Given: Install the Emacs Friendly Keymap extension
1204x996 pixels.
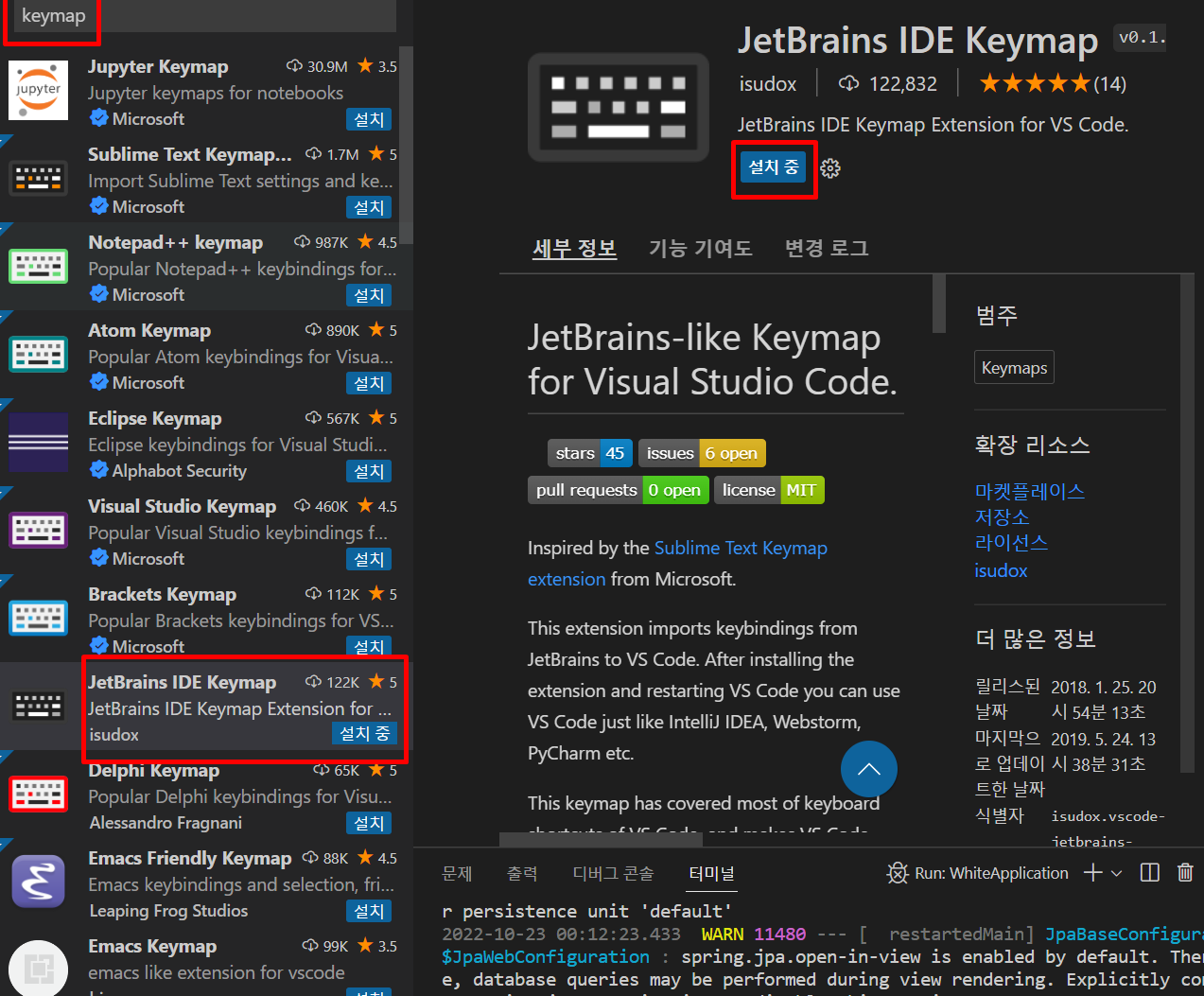Looking at the screenshot, I should [x=369, y=912].
